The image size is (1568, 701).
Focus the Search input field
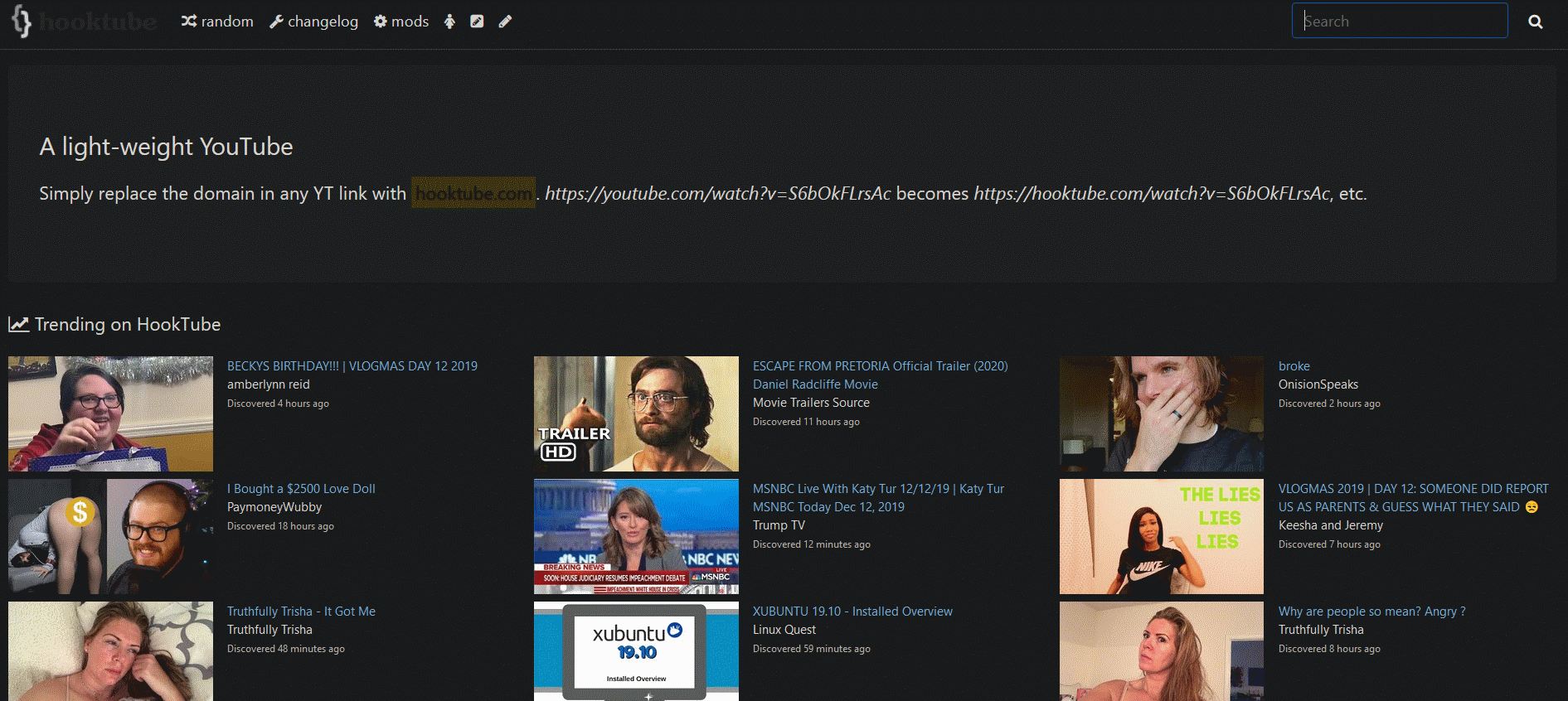pos(1400,21)
